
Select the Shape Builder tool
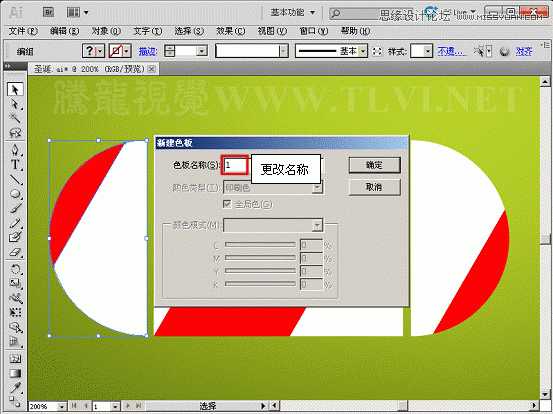coord(15,328)
